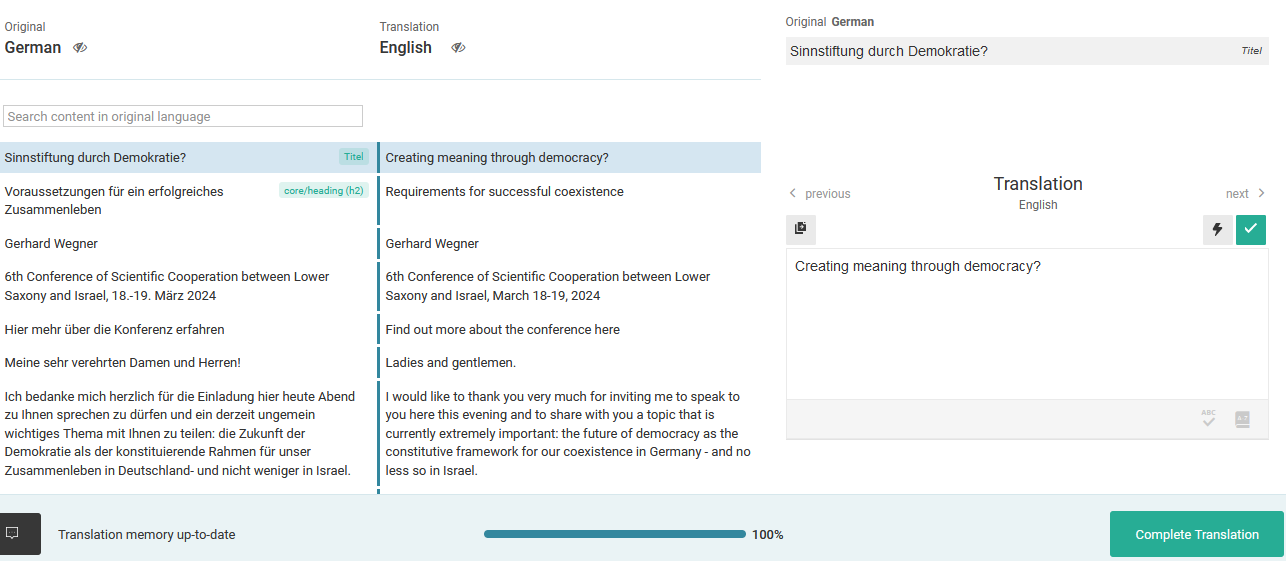The height and width of the screenshot is (561, 1286).
Task: Open the speech bubble feedback icon
Action: [x=13, y=533]
